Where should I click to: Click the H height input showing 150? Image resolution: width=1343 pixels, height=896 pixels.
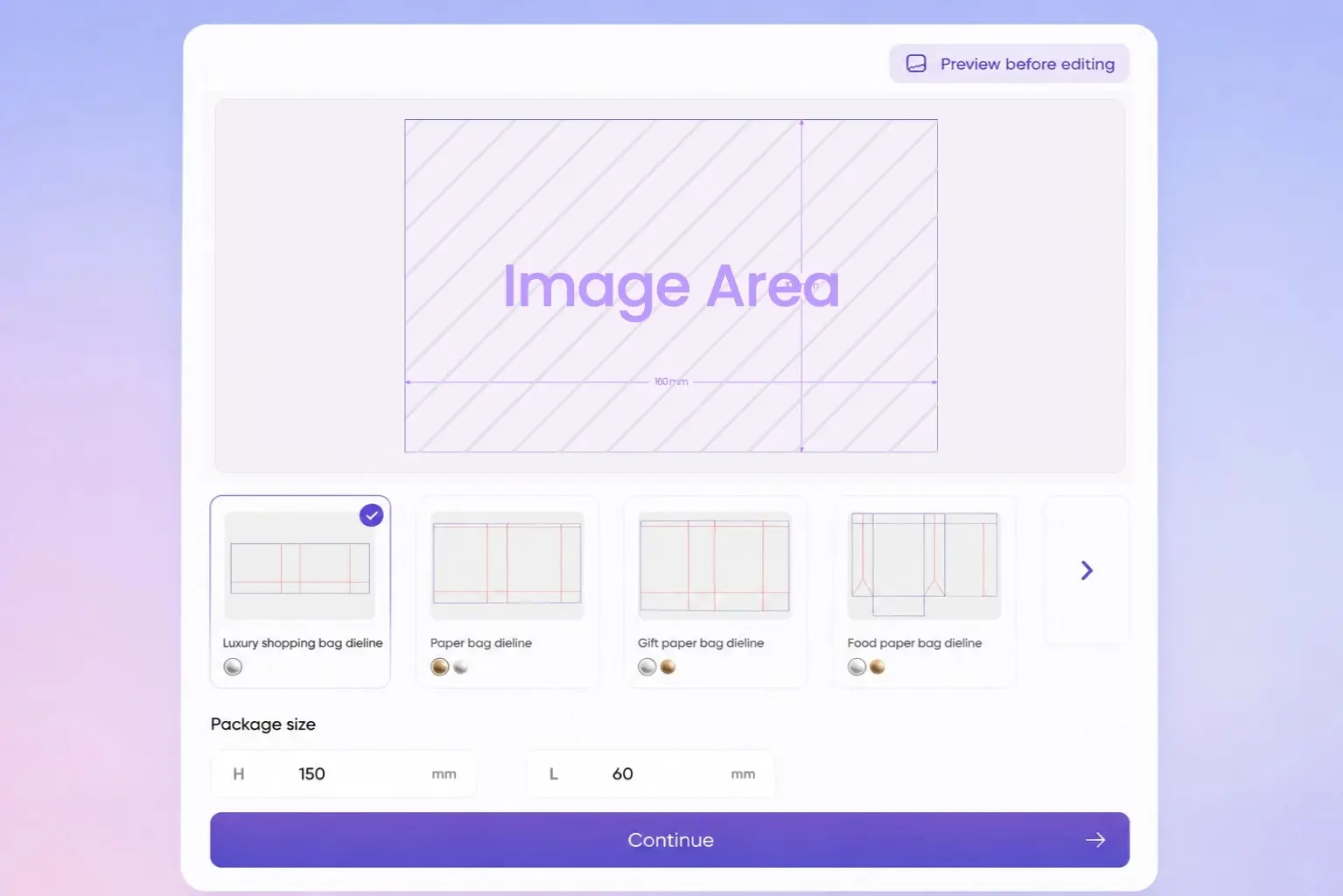344,773
